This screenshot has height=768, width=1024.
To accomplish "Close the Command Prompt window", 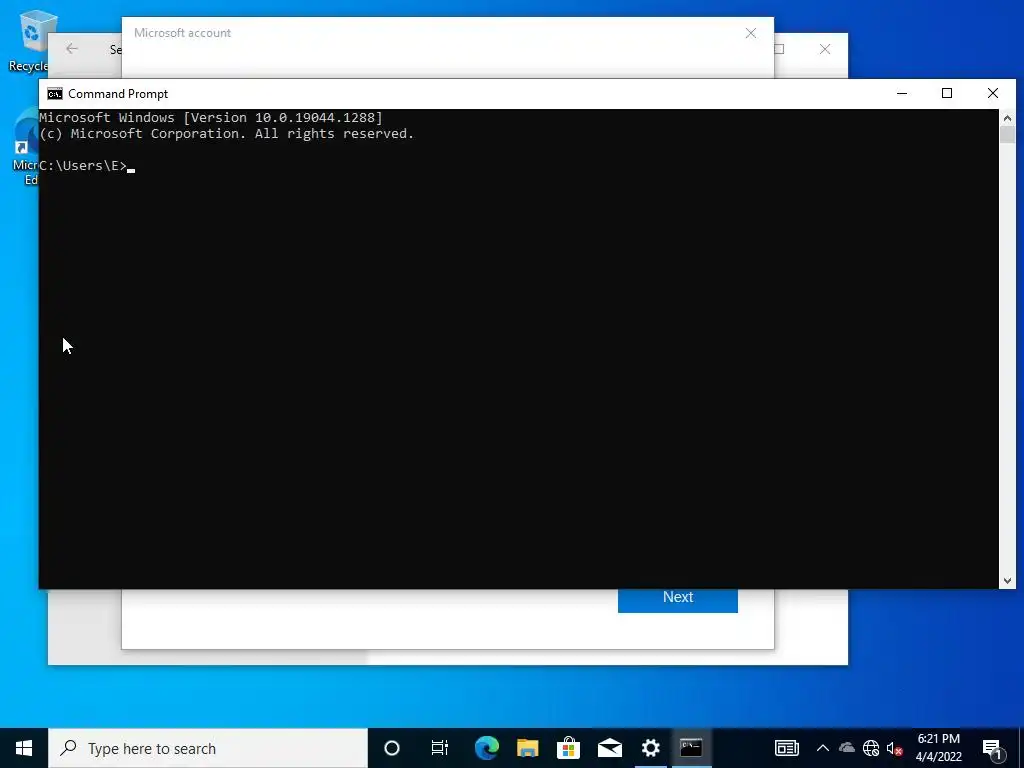I will tap(993, 93).
